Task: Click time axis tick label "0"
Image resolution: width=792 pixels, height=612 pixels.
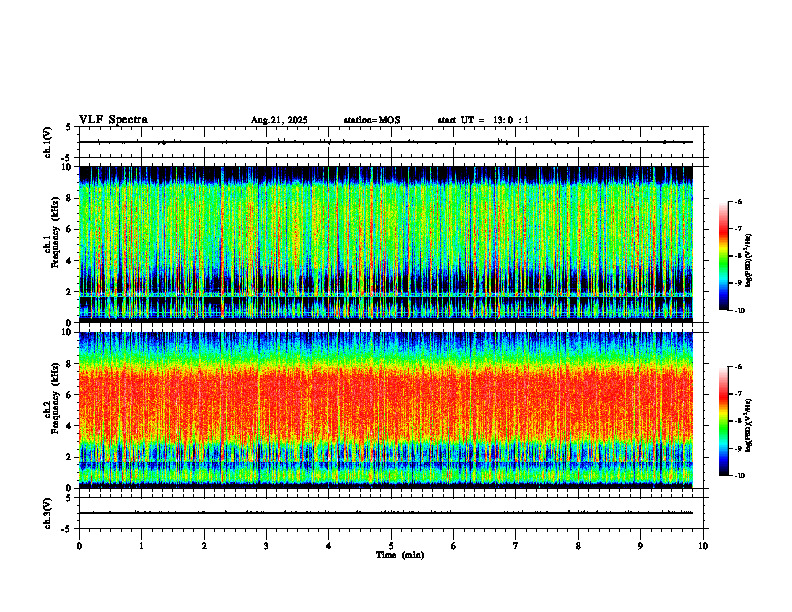Action: click(x=79, y=546)
